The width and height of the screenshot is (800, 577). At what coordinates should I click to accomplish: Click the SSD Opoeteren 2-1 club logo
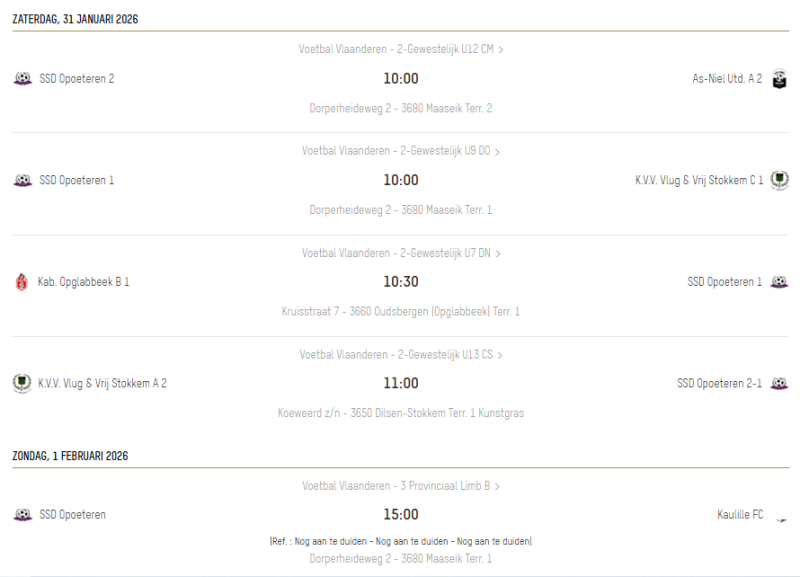(x=780, y=383)
